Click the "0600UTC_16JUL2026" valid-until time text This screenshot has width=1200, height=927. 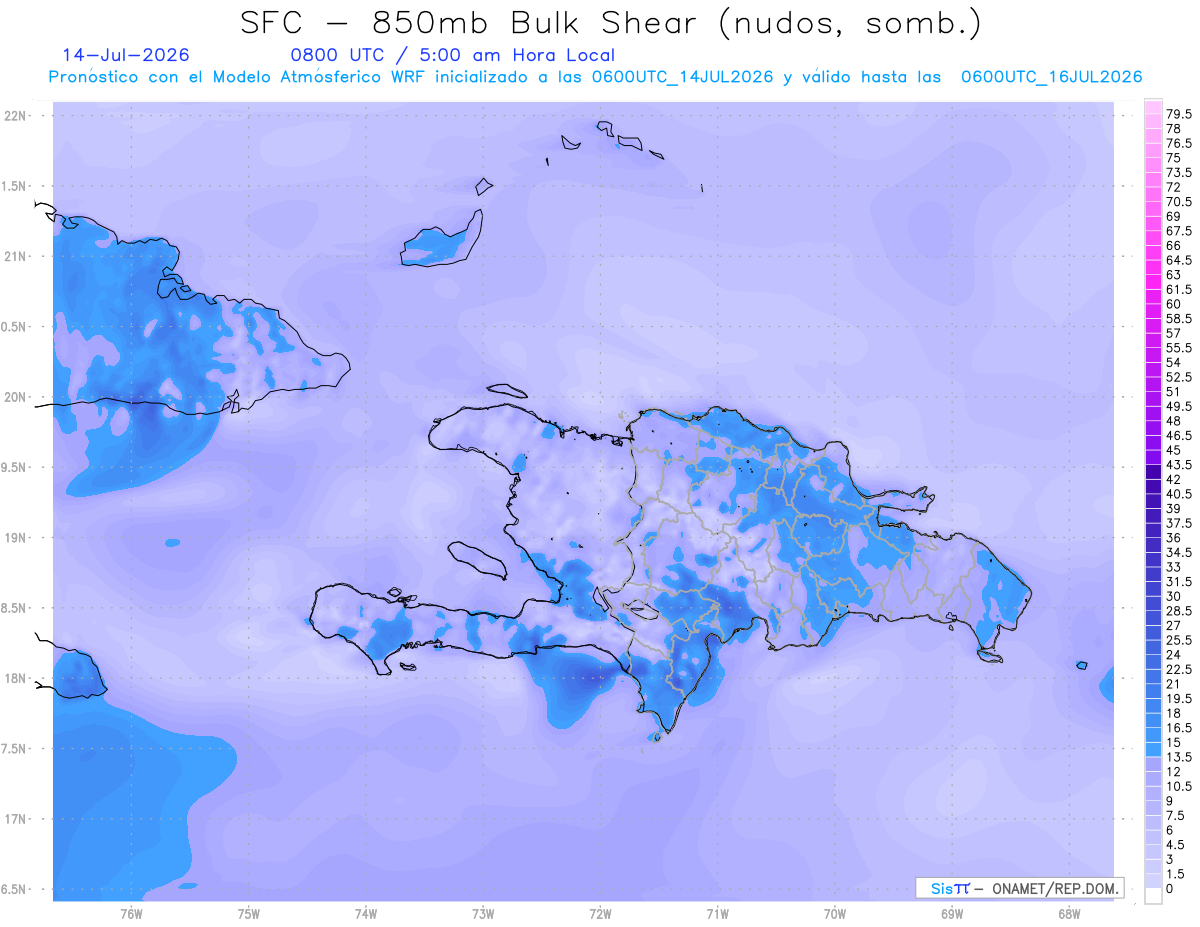click(1052, 77)
